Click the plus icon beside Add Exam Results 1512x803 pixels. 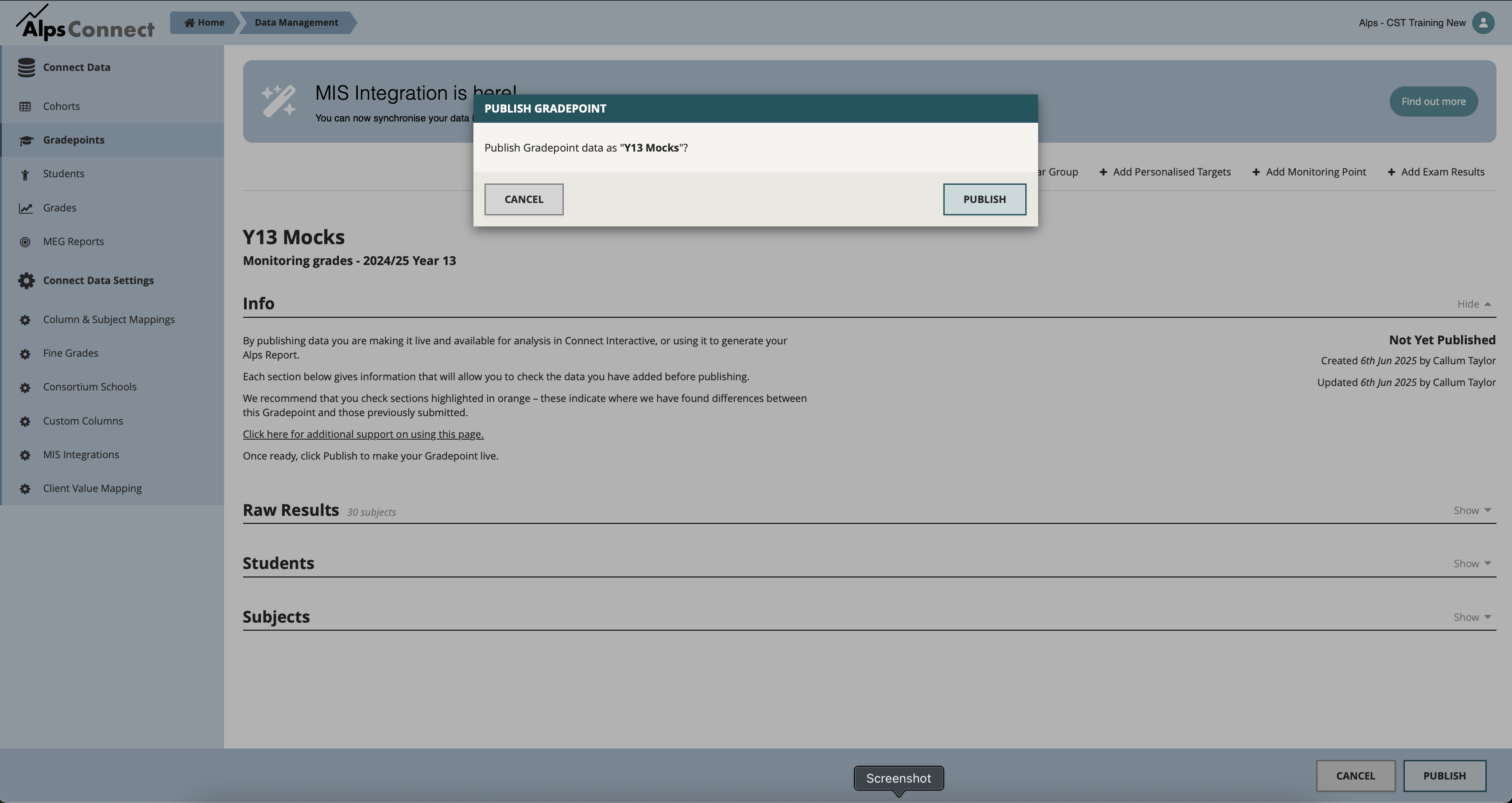click(x=1391, y=172)
